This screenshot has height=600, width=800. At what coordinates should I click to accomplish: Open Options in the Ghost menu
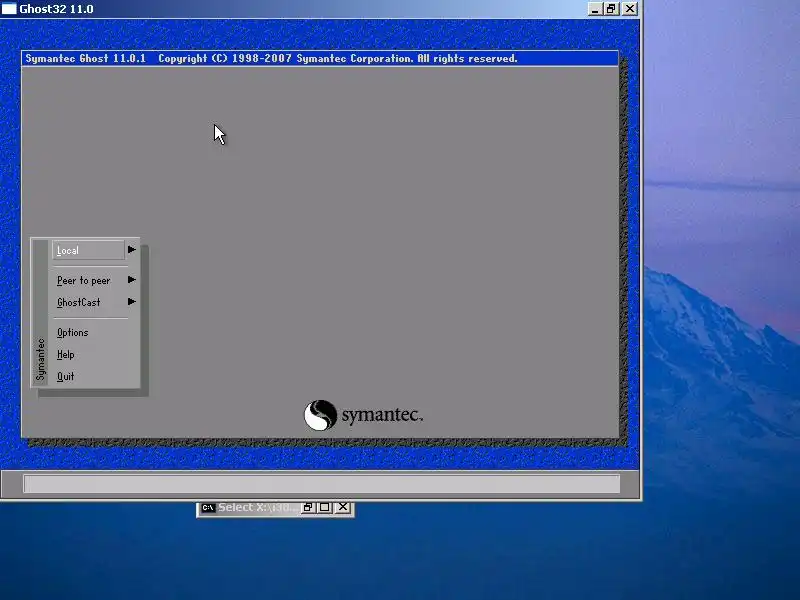coord(72,333)
